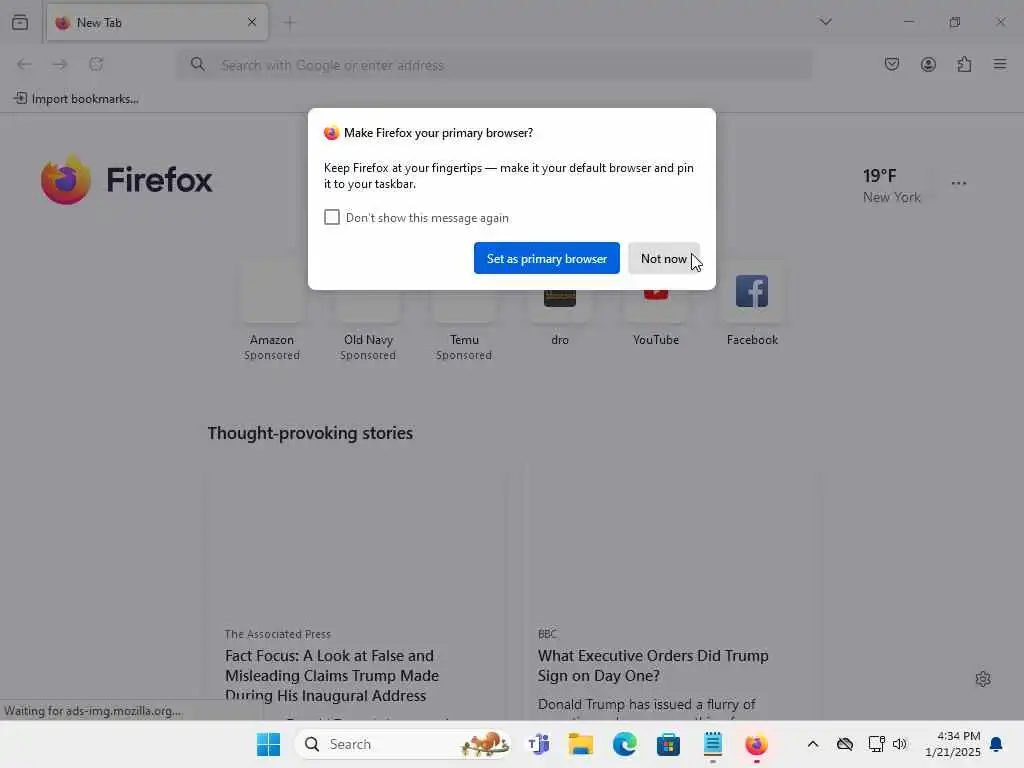The image size is (1024, 768).
Task: Click the Firefox taskbar icon
Action: [x=756, y=744]
